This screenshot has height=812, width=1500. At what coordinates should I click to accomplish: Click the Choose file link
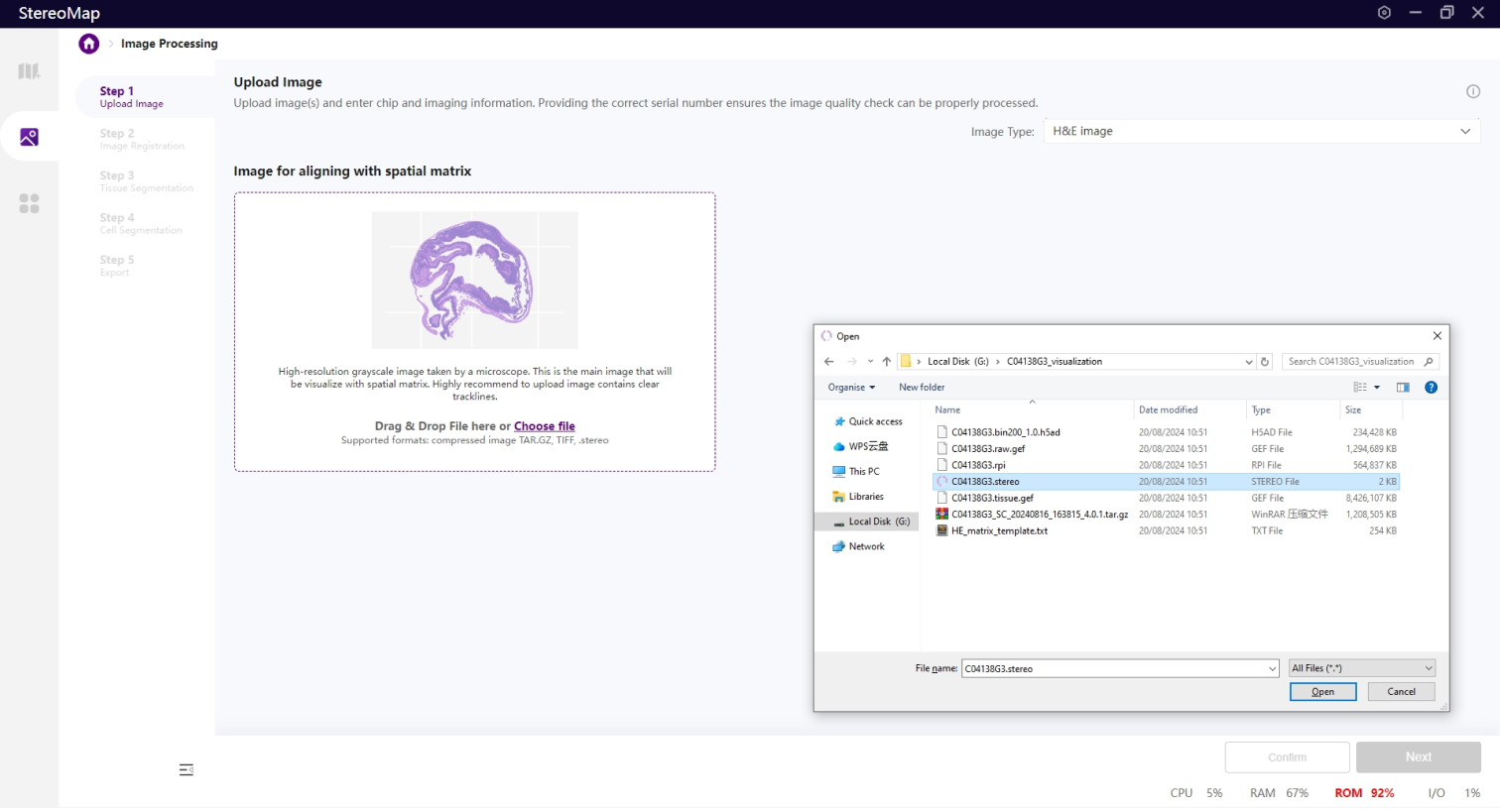point(544,426)
